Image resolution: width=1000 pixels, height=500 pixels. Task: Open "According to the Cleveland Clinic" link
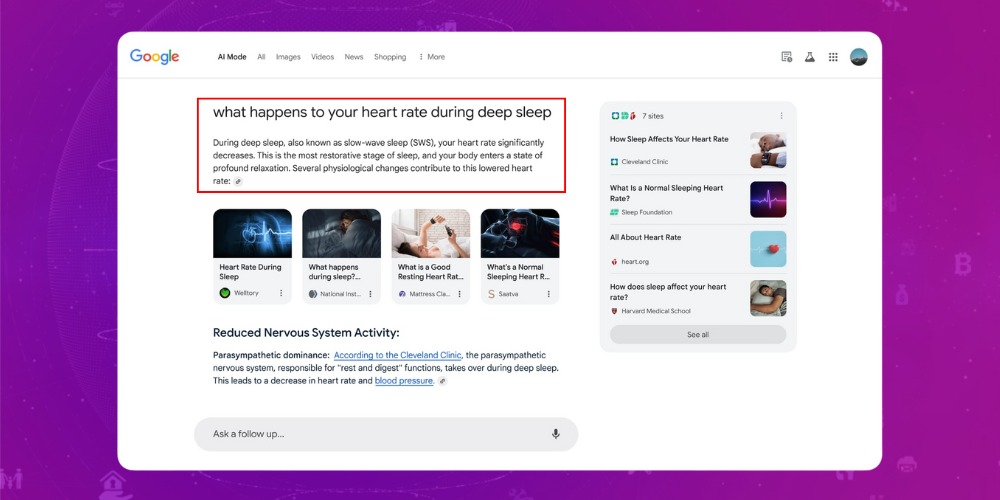tap(397, 355)
